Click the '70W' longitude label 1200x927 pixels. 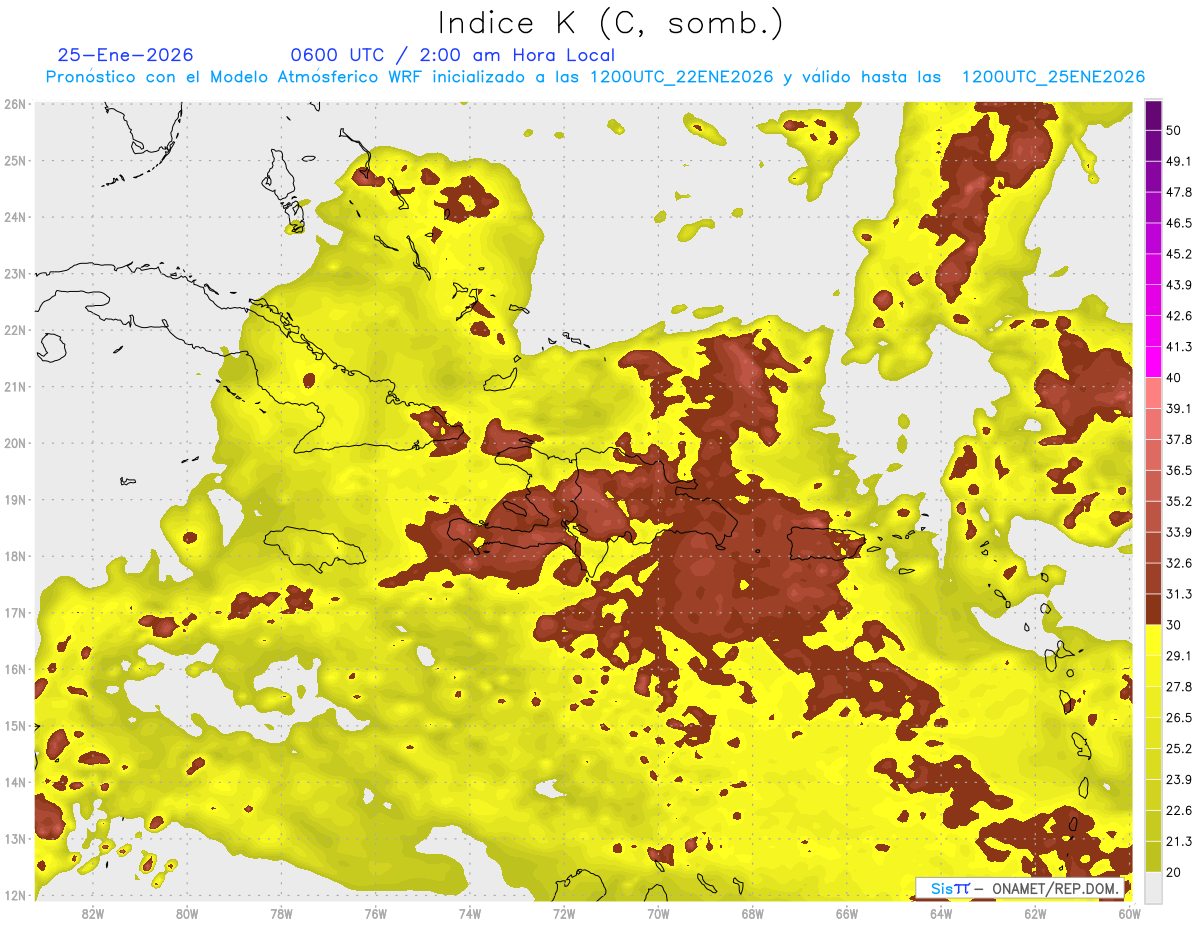click(x=658, y=913)
